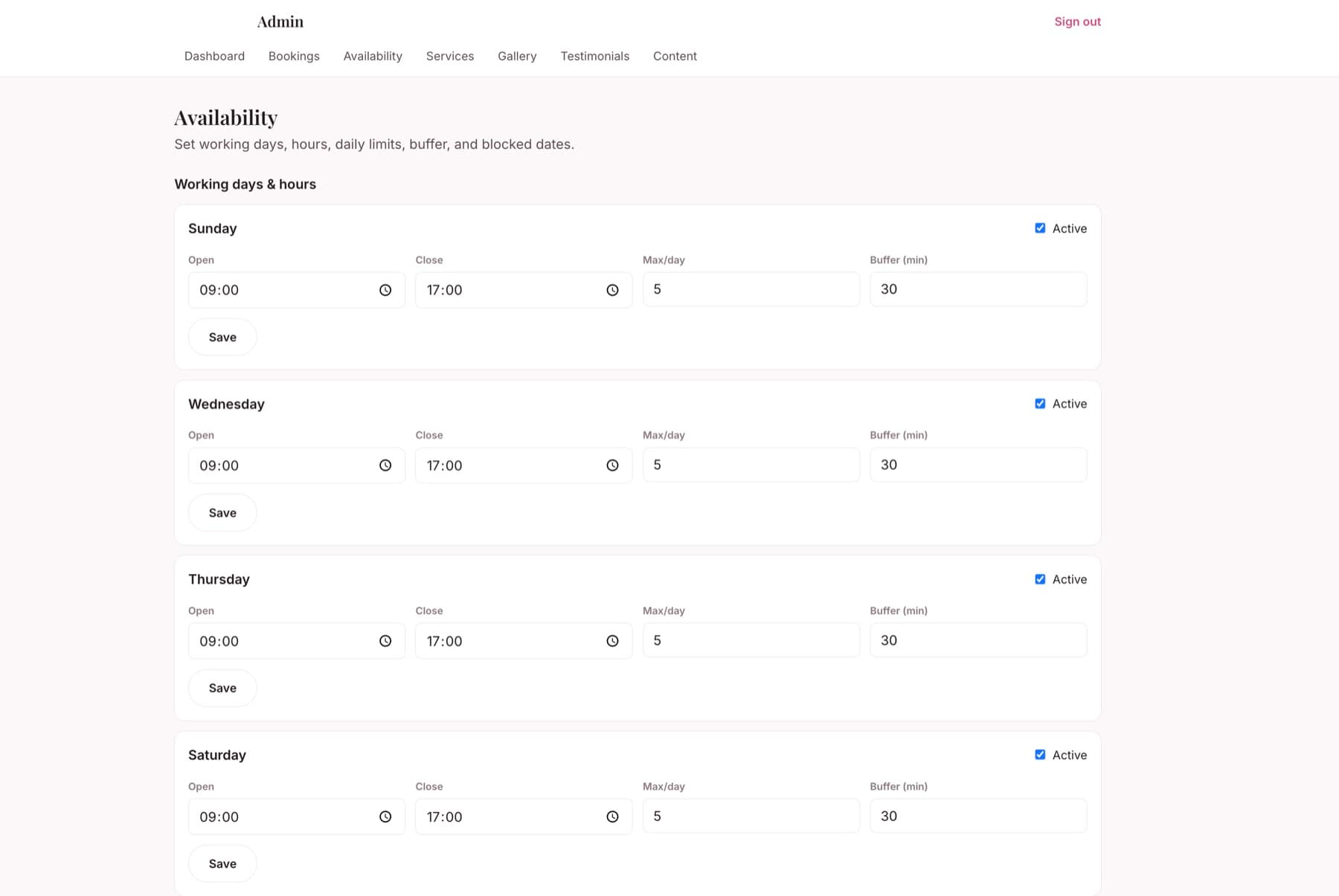Focus Sunday's Buffer (min) field
Screen dimensions: 1339x896
coord(978,289)
